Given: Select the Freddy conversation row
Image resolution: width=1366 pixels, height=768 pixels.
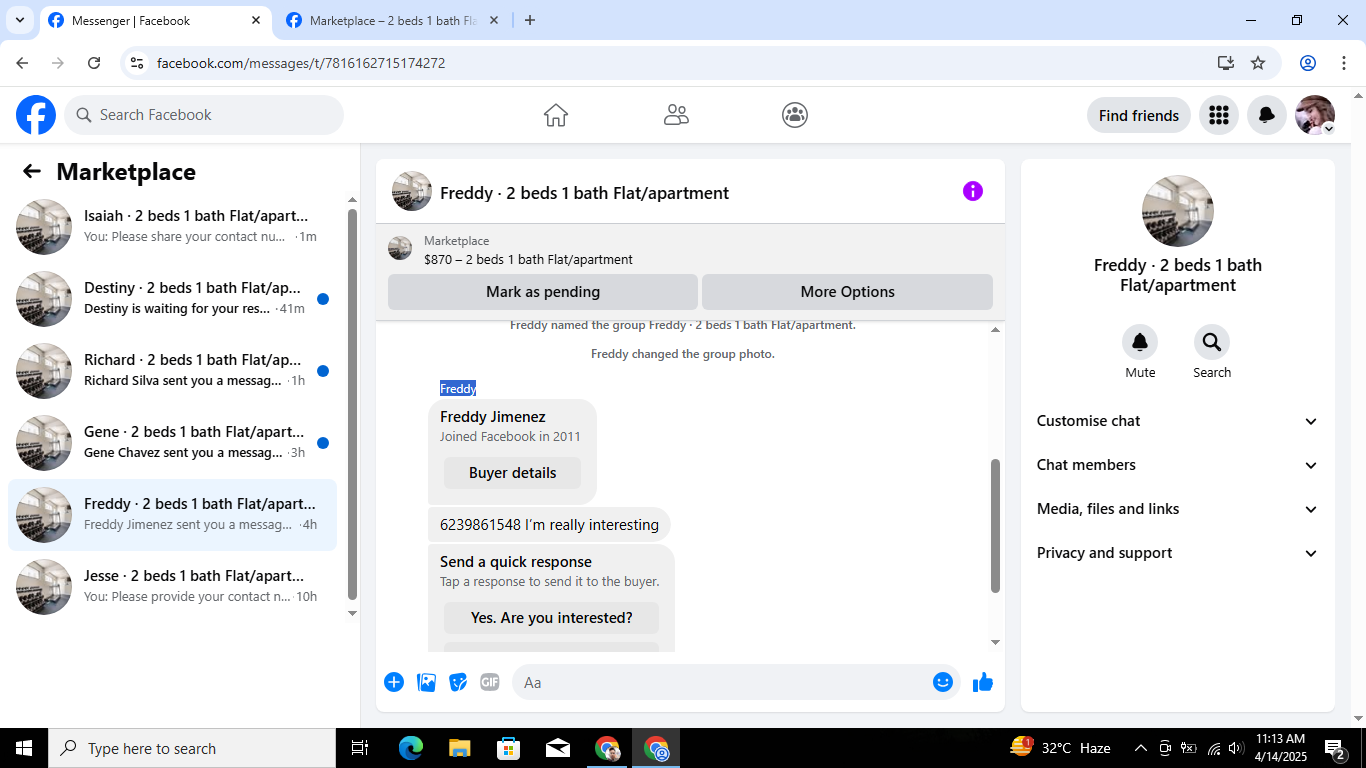Looking at the screenshot, I should coord(172,515).
